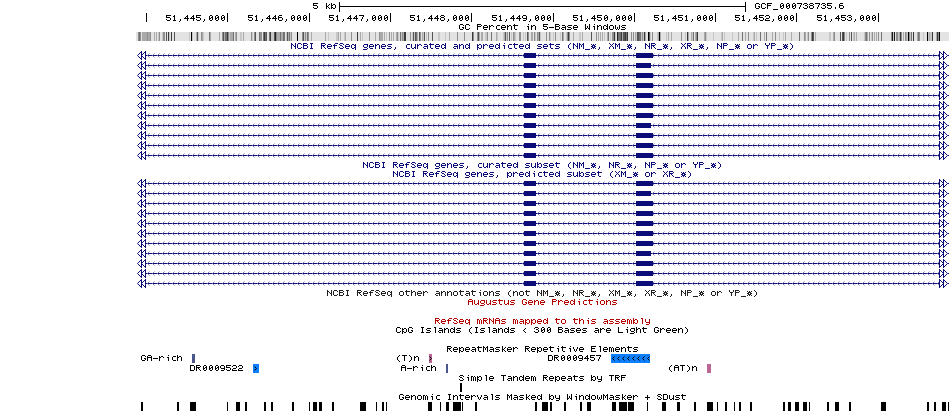Click the A-rich repeat marker
This screenshot has height=412, width=950.
point(446,368)
